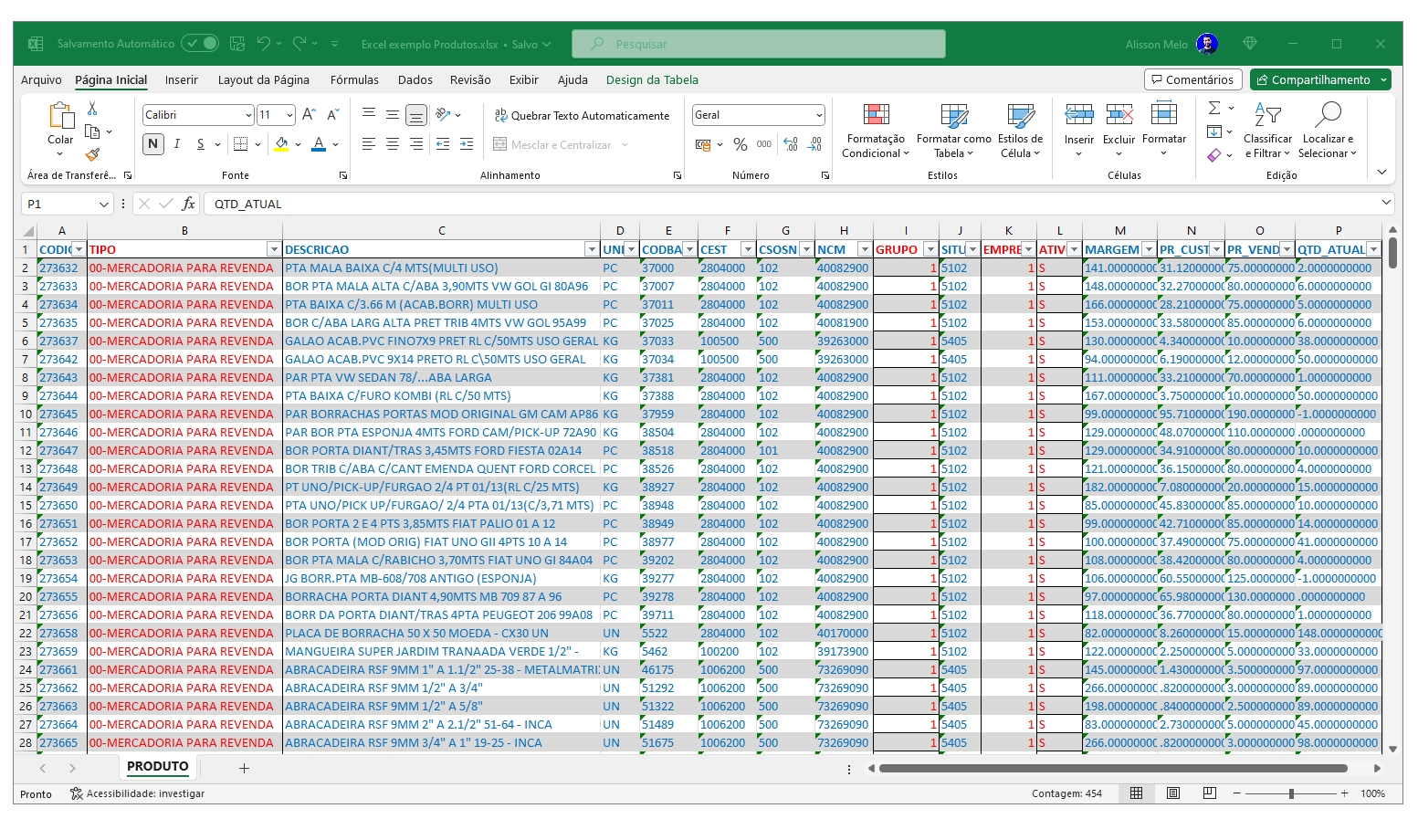Toggle the AutoSave (Salvamento Automático) switch
1418x840 pixels.
(x=200, y=44)
